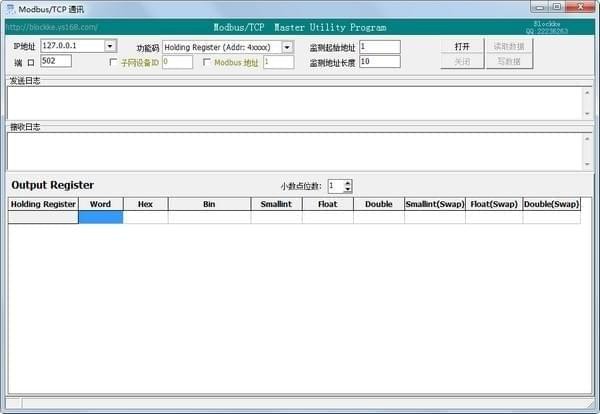
Task: Toggle the Modbus 地址 checkbox
Action: (207, 62)
